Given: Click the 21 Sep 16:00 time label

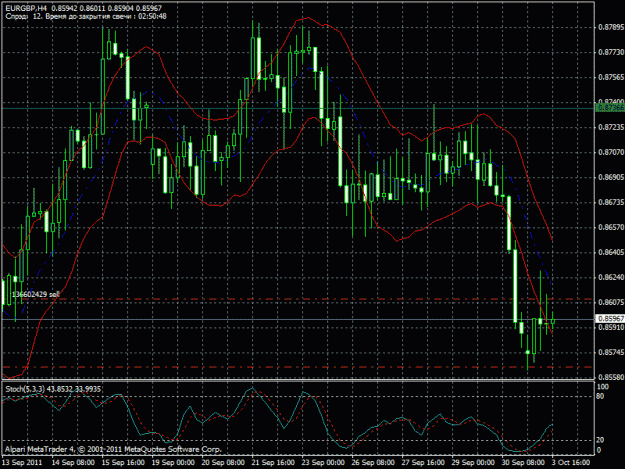Looking at the screenshot, I should [273, 463].
